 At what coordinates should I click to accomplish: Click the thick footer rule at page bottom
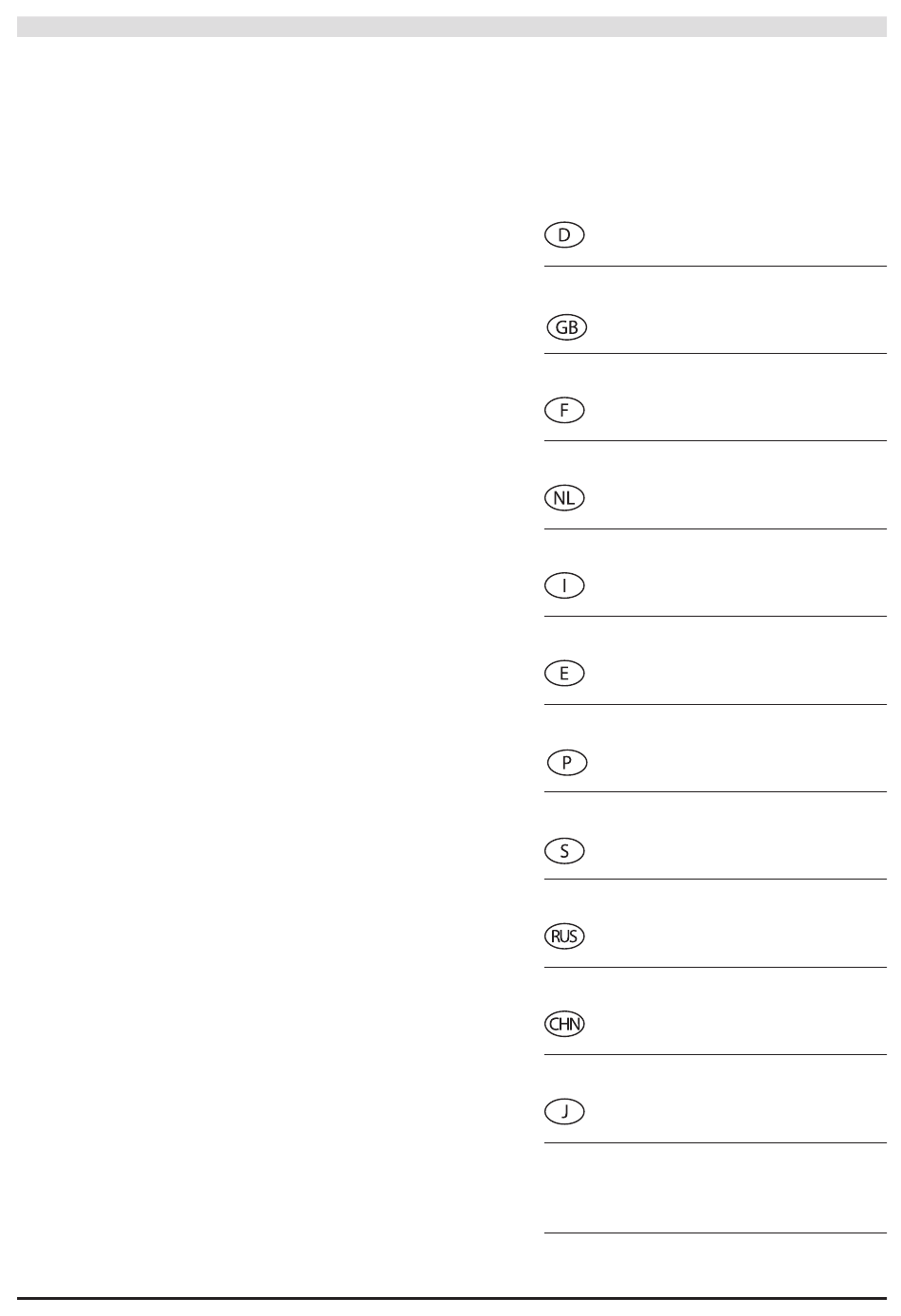click(451, 1298)
